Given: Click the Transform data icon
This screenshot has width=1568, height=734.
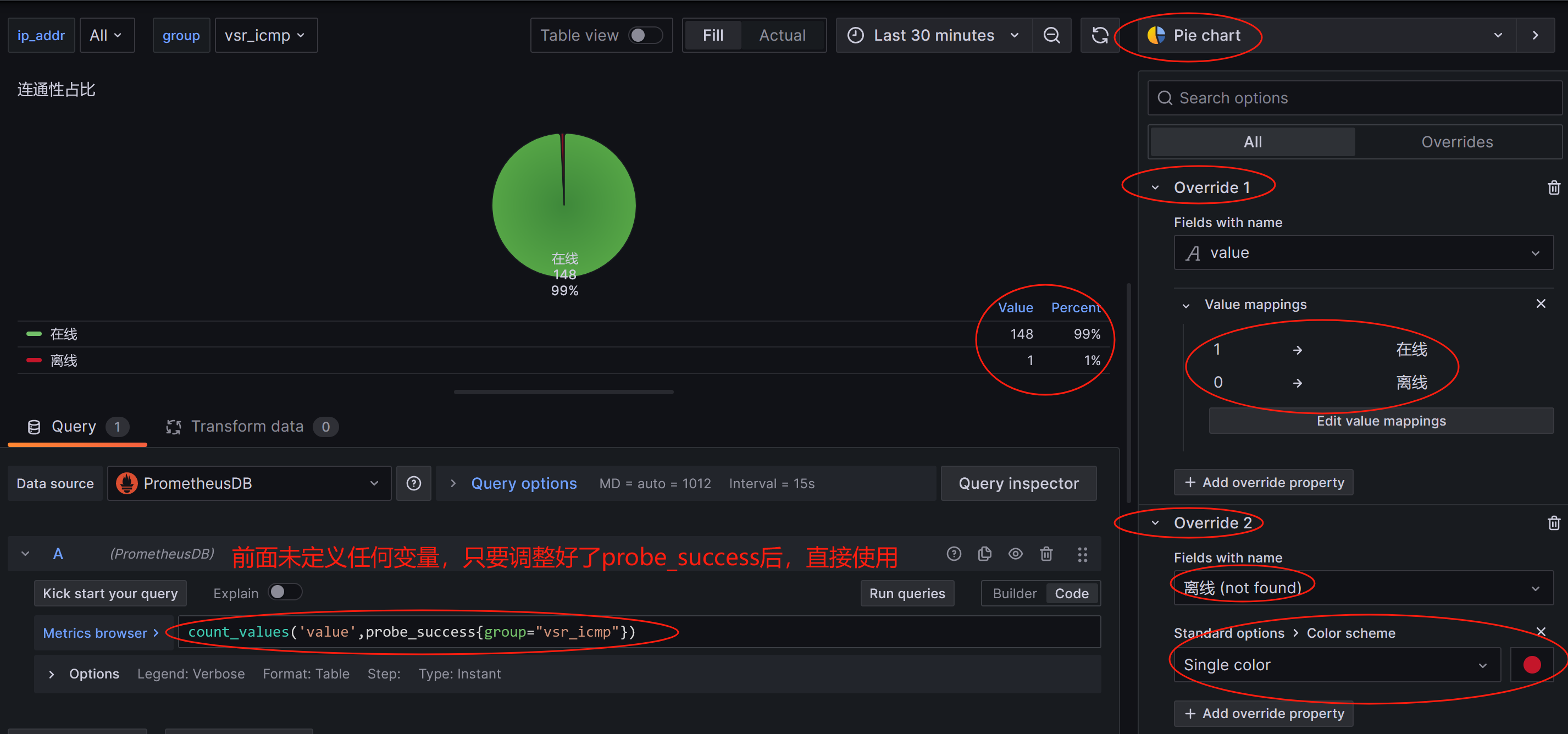Looking at the screenshot, I should [174, 427].
